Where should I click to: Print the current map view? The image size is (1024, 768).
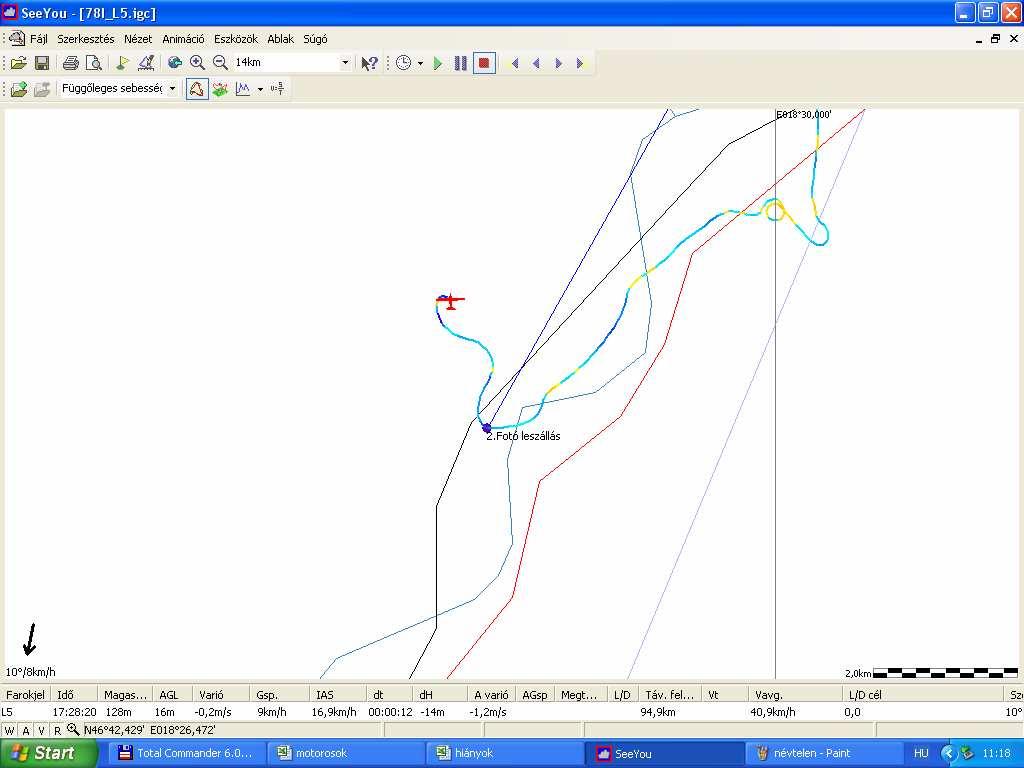tap(71, 63)
